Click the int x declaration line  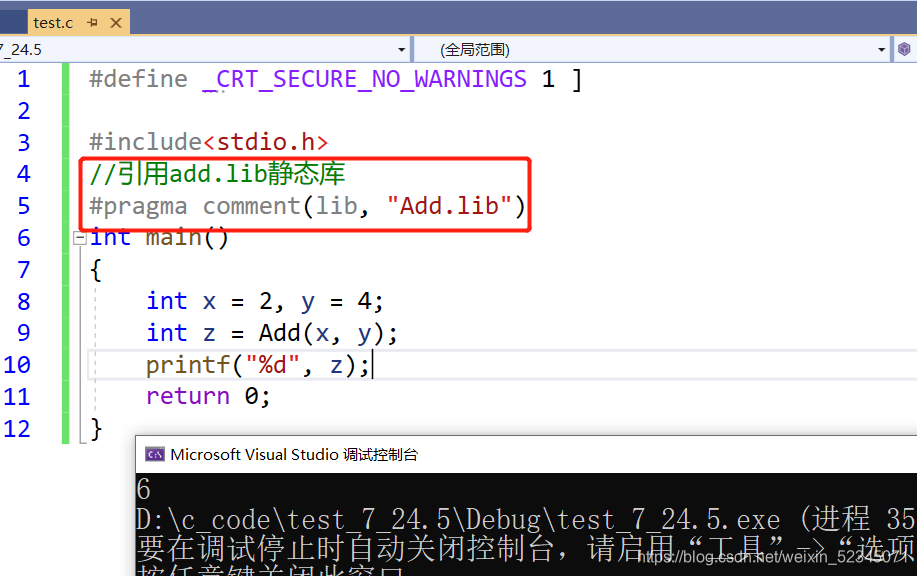(x=265, y=302)
